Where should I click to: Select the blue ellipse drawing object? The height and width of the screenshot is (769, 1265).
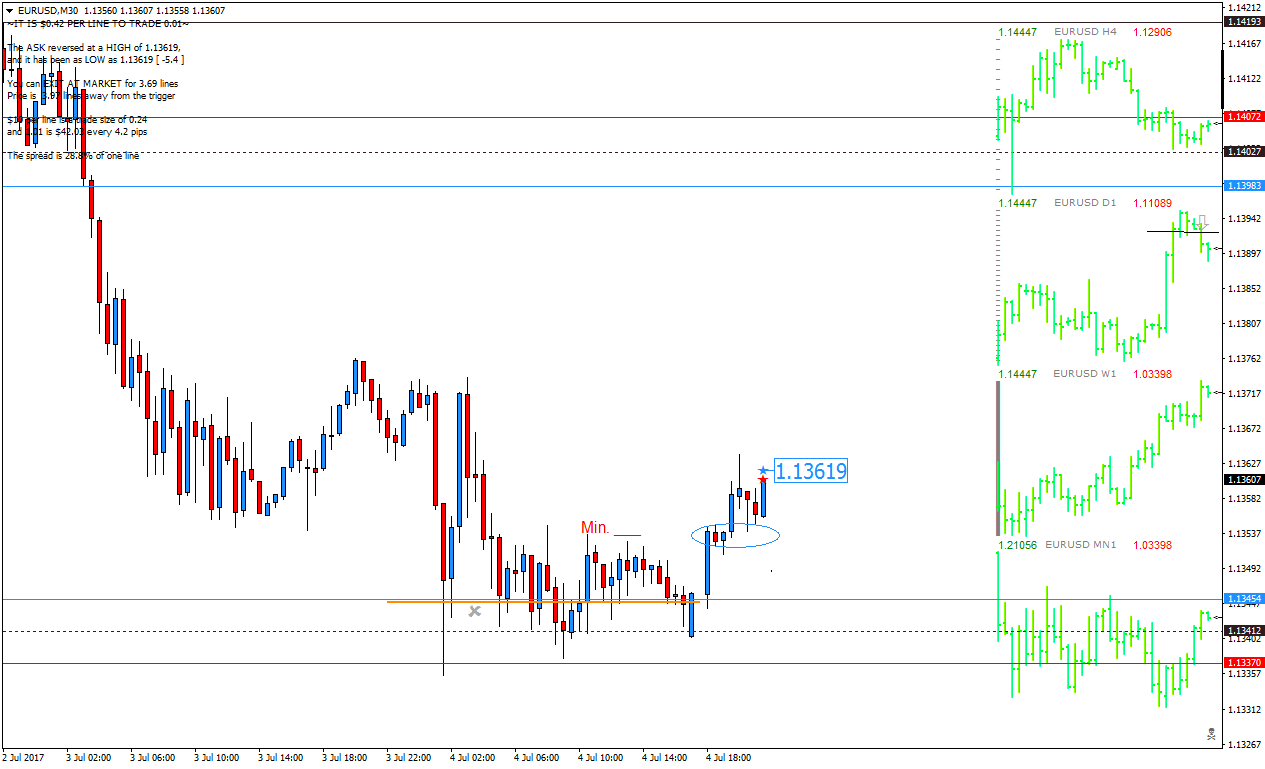tap(736, 535)
